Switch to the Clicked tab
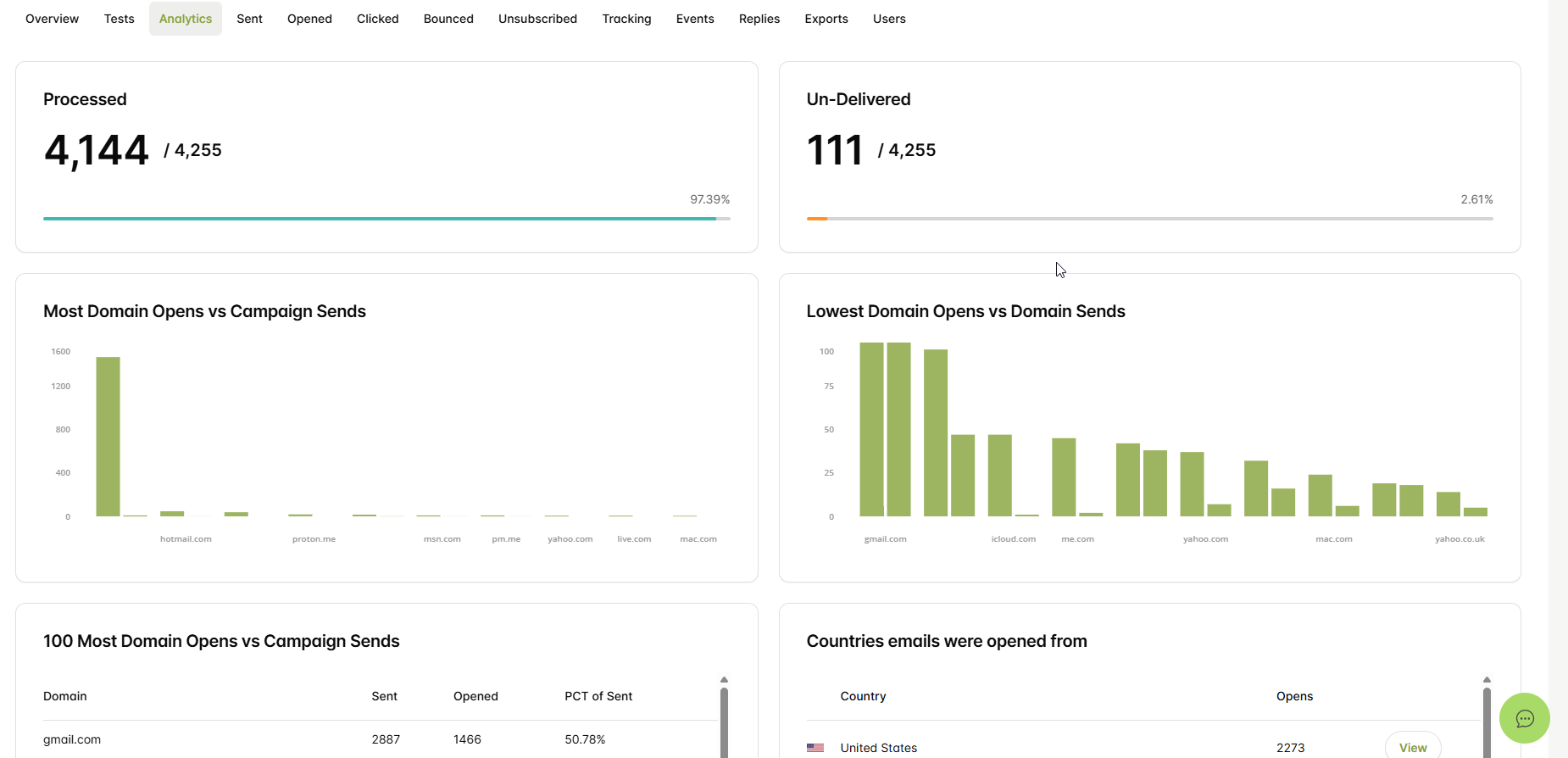This screenshot has height=758, width=1568. 377,19
